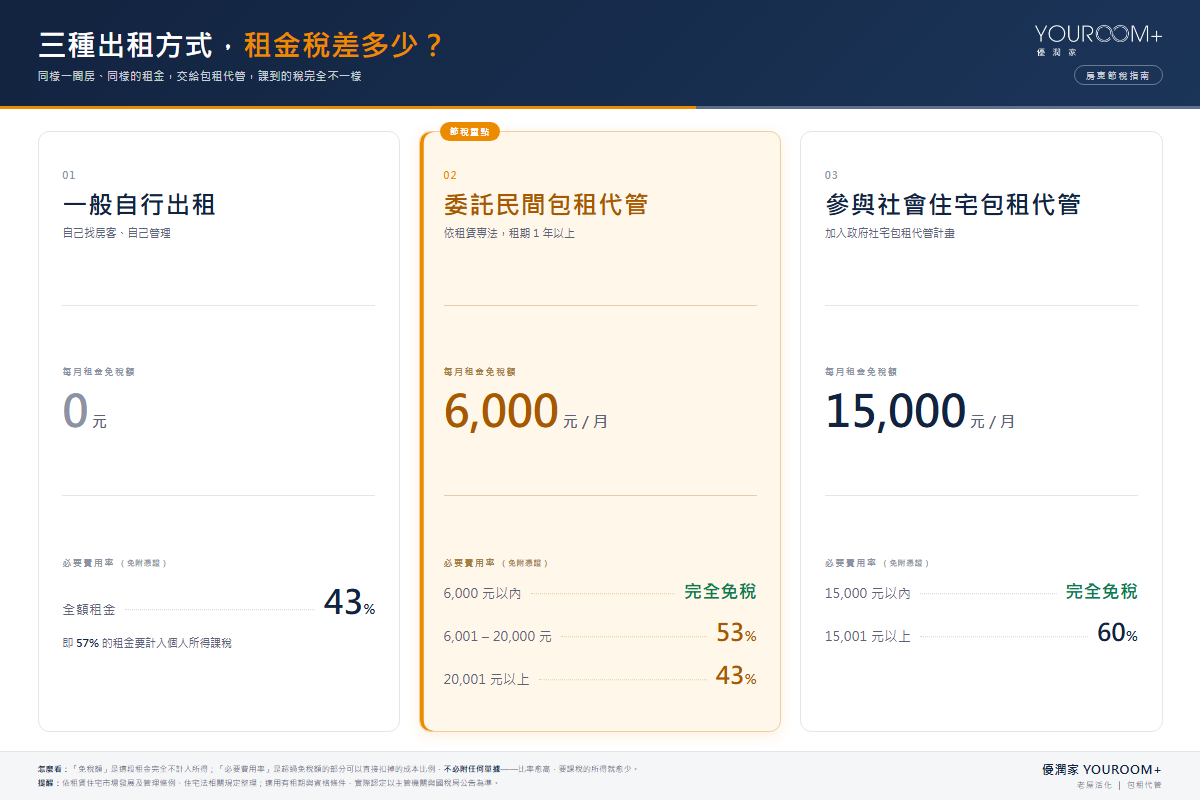Click the subtitle 依租賃專法,租期 1 年以上
The width and height of the screenshot is (1200, 800).
[x=509, y=233]
